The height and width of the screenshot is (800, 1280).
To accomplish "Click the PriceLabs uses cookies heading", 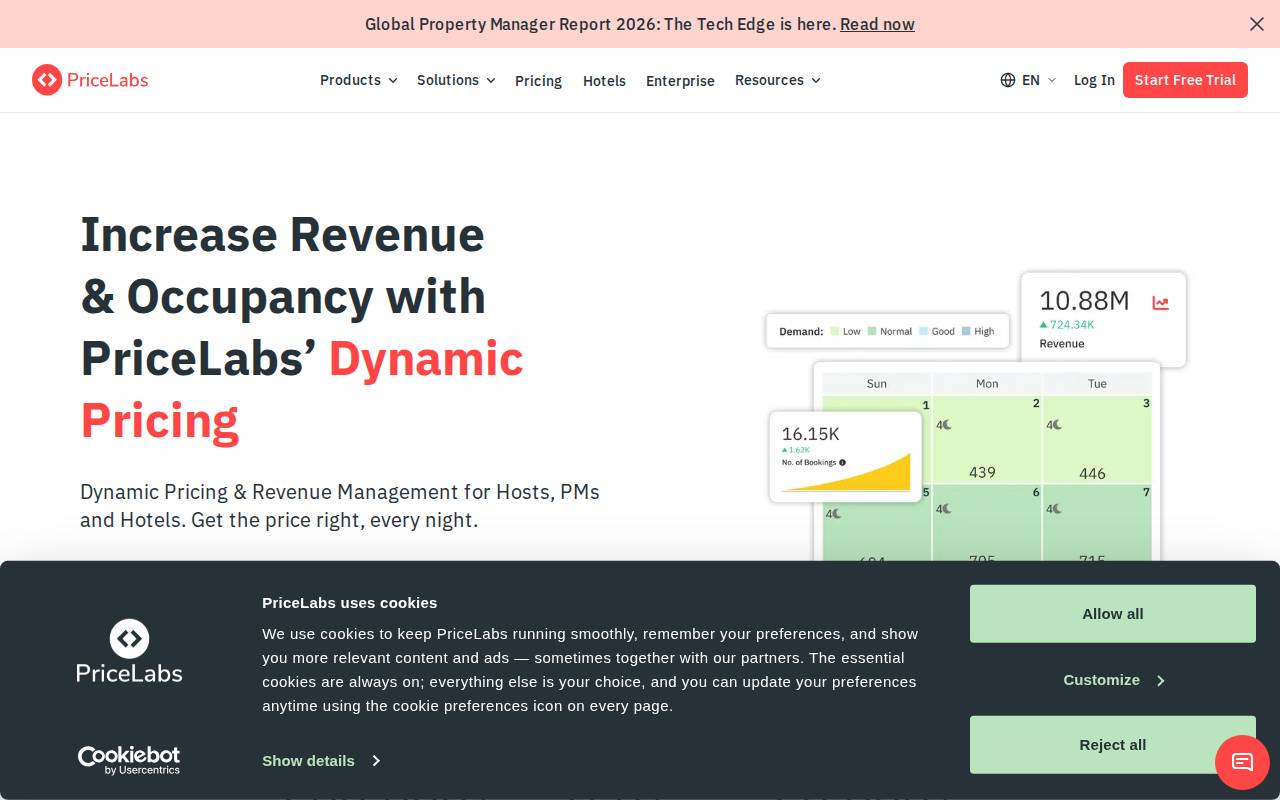I will click(x=349, y=603).
